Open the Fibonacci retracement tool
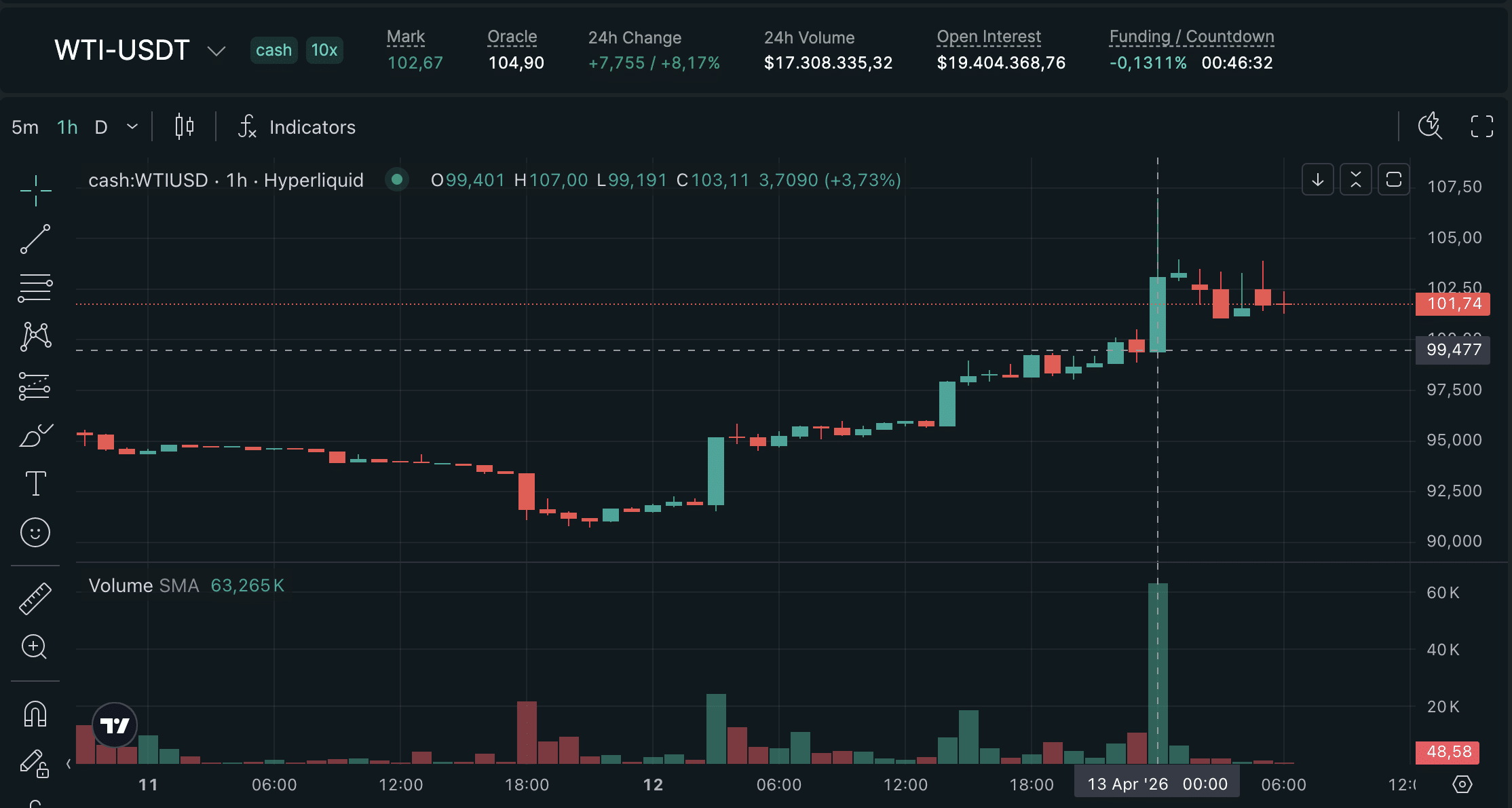The image size is (1512, 808). pyautogui.click(x=35, y=289)
